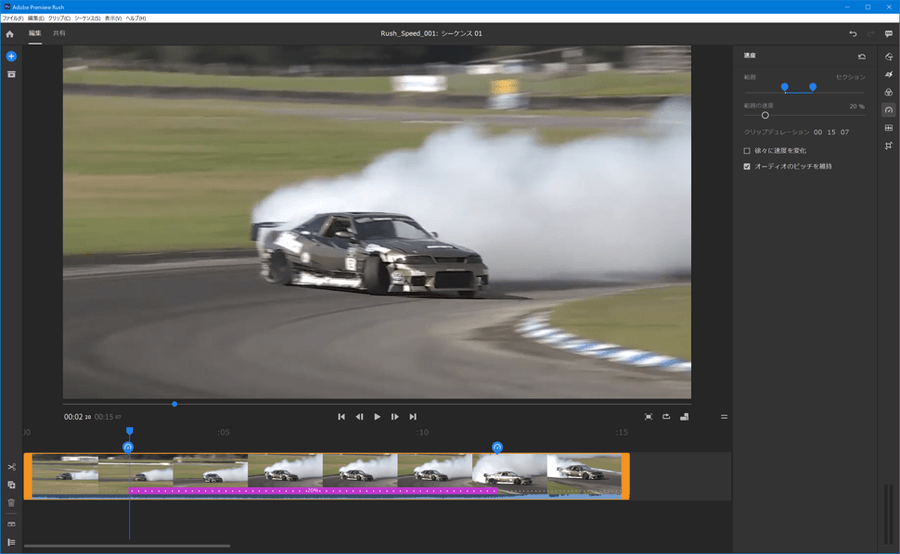Open the Speed panel gauge icon
The image size is (900, 554).
click(888, 110)
